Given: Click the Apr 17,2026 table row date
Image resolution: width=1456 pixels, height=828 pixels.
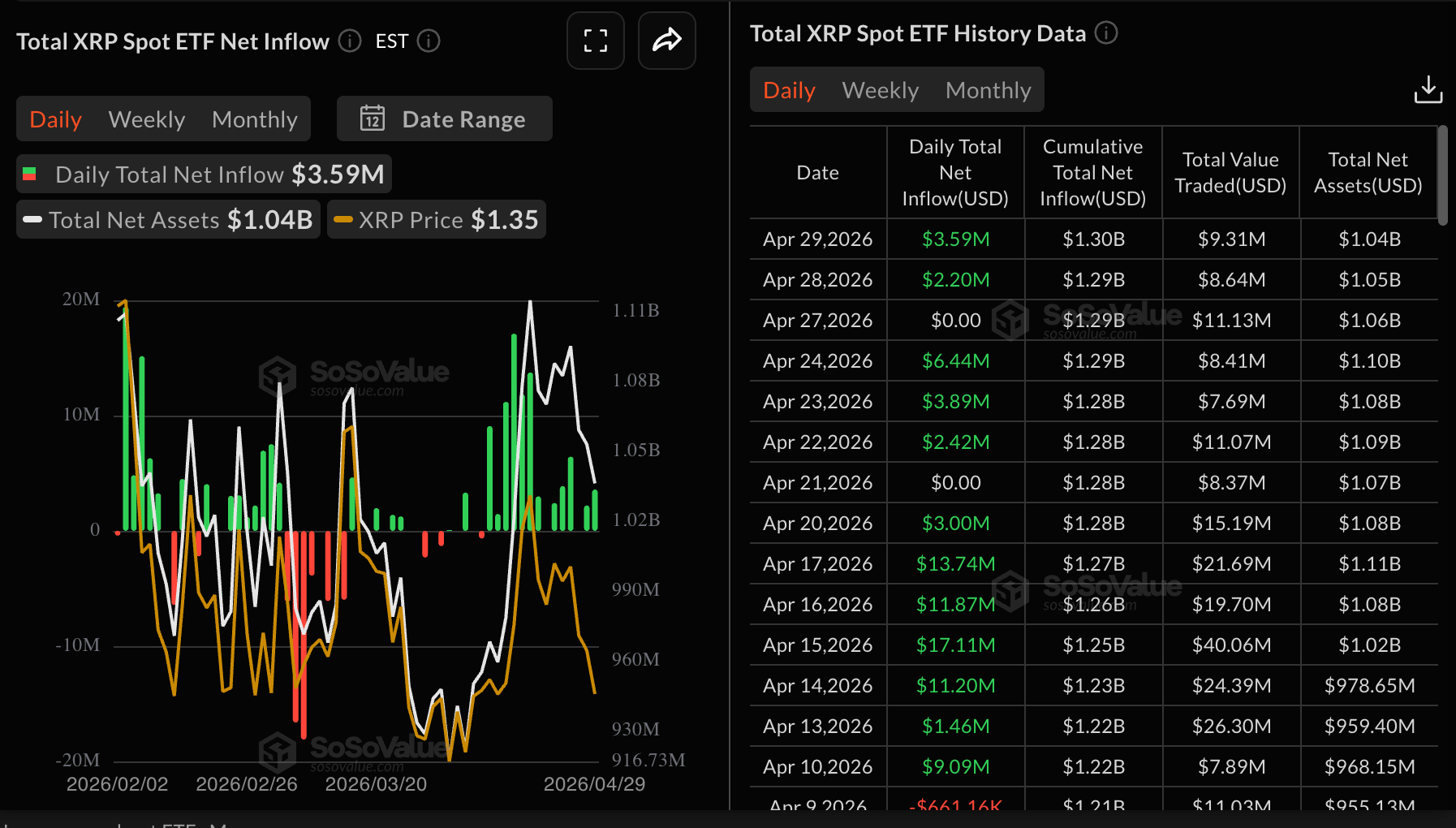Looking at the screenshot, I should [817, 564].
